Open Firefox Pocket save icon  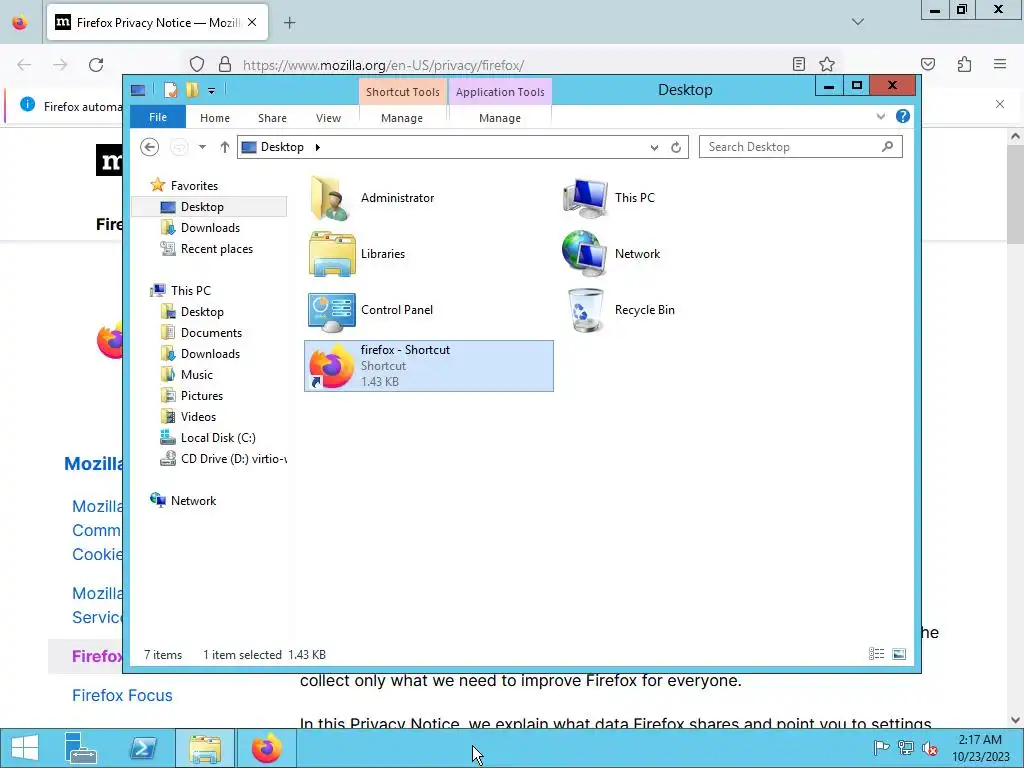[x=927, y=64]
